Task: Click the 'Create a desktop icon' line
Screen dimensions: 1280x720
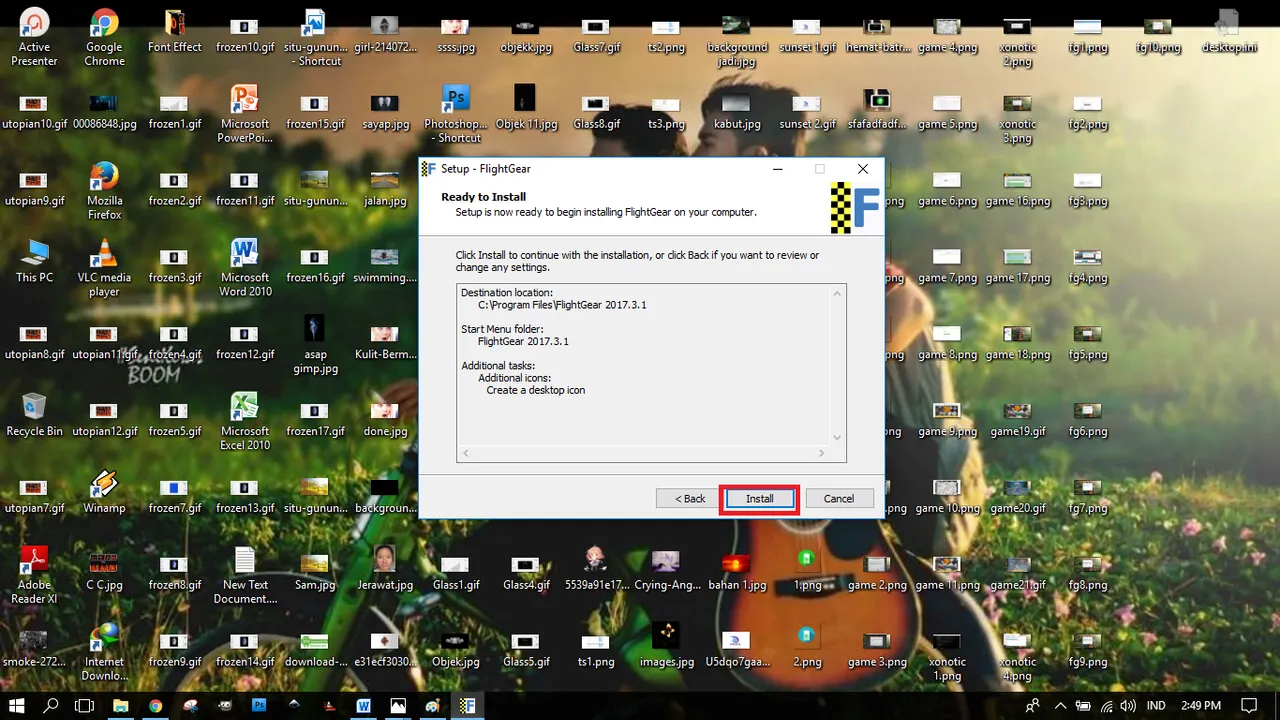Action: [536, 390]
